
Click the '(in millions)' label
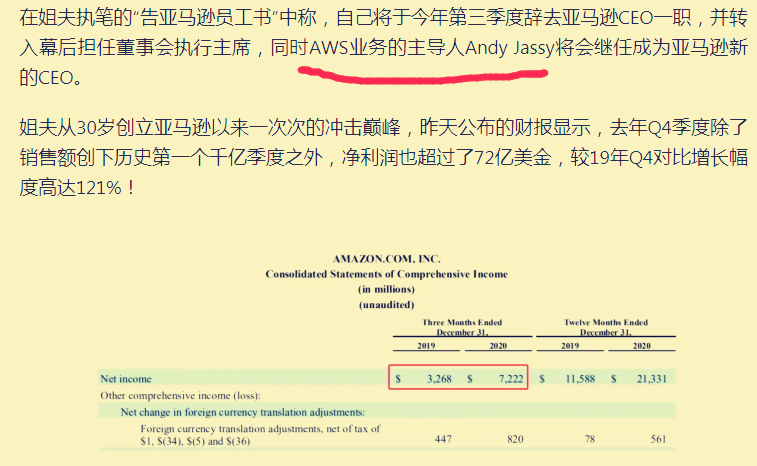click(x=387, y=289)
